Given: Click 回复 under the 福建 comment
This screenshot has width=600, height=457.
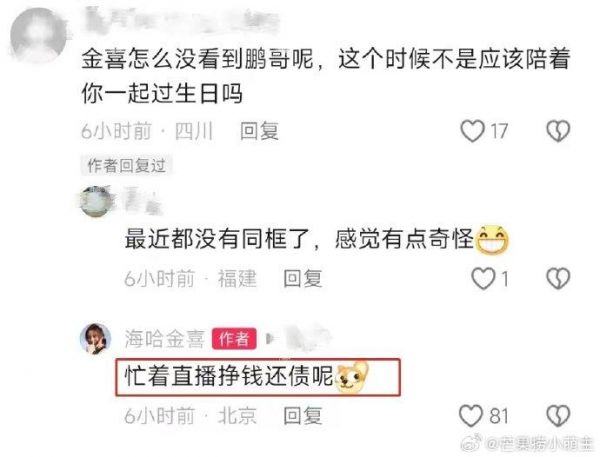Looking at the screenshot, I should click(x=303, y=278).
